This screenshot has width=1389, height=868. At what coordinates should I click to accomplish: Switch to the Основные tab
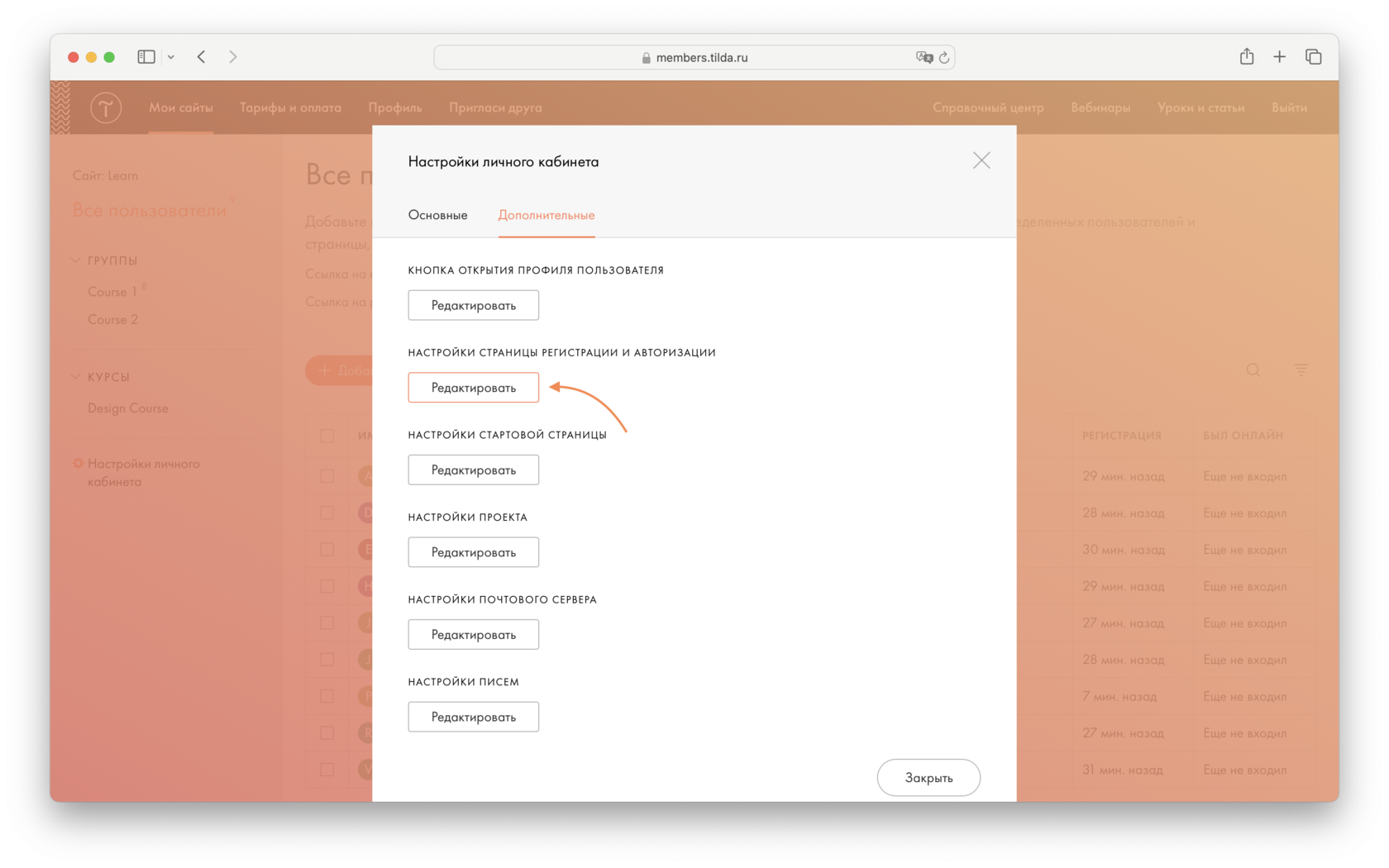tap(438, 215)
